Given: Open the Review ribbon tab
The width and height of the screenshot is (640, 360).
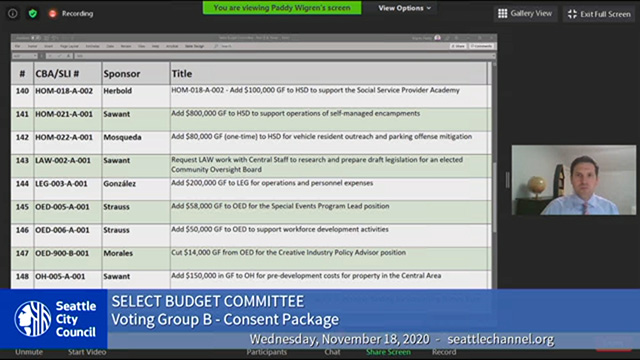Looking at the screenshot, I should [126, 46].
